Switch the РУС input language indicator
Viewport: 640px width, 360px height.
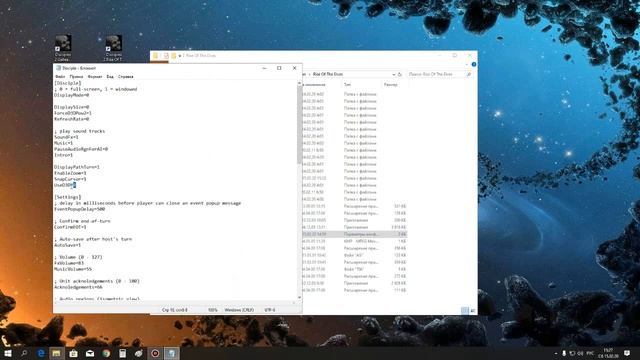pyautogui.click(x=590, y=353)
